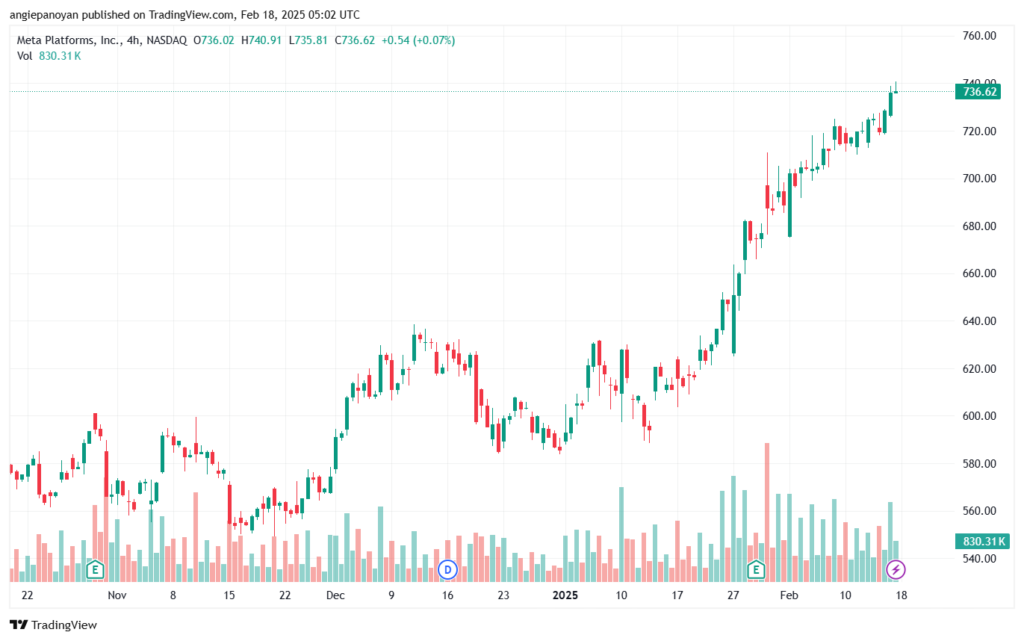1024x641 pixels.
Task: Click the green 736.62 current price label
Action: [x=978, y=91]
